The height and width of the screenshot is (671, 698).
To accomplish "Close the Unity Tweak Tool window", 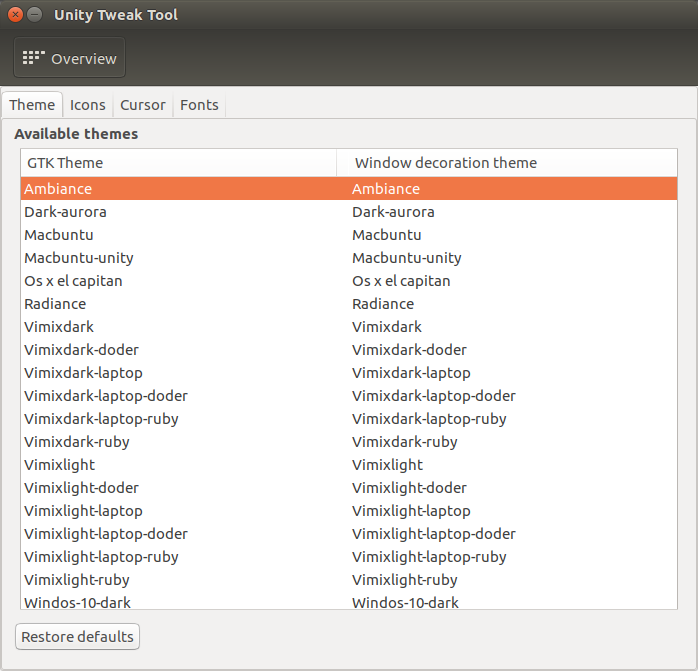I will [15, 15].
